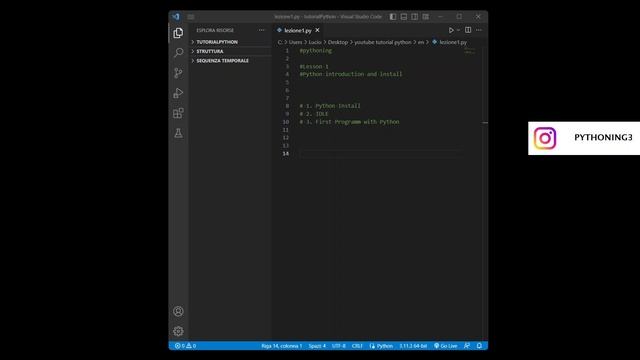The height and width of the screenshot is (360, 640).
Task: Expand the SEQUENZA TEMPORALE section
Action: pyautogui.click(x=231, y=61)
